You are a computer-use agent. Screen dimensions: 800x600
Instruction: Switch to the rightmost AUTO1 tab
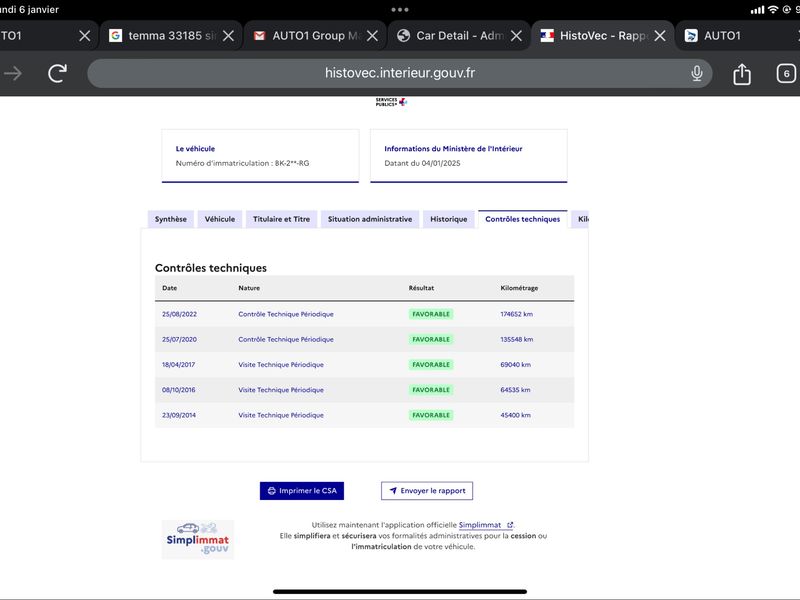737,36
